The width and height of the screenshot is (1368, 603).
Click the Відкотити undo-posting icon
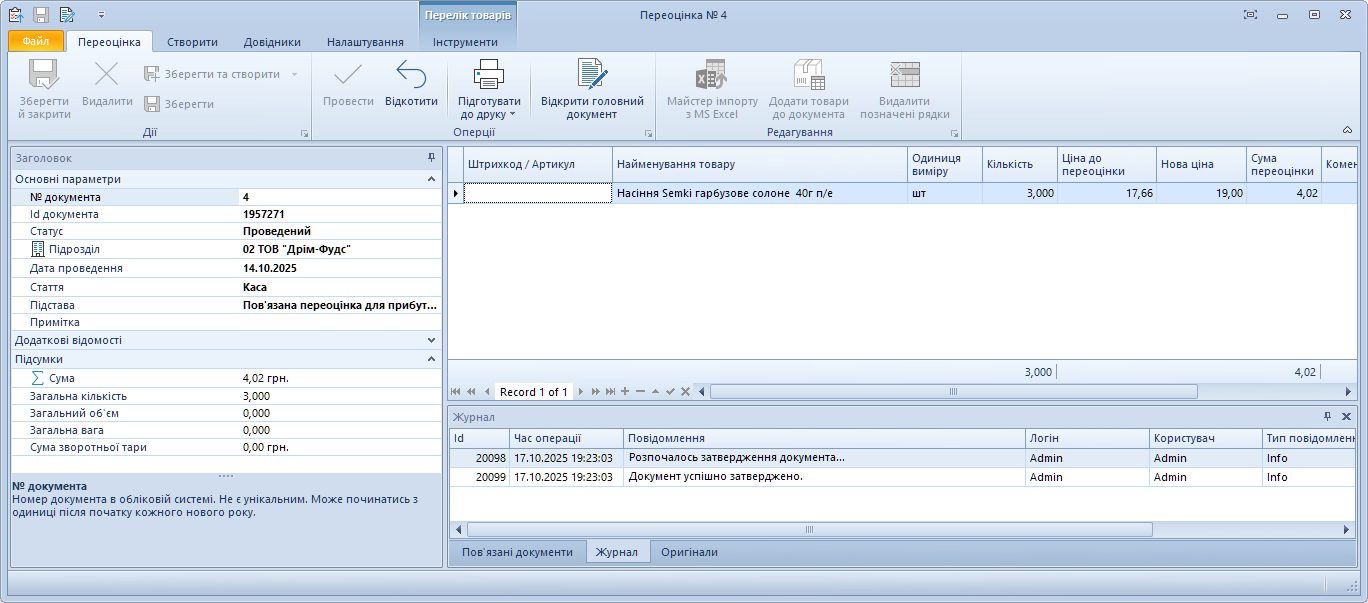pos(411,75)
